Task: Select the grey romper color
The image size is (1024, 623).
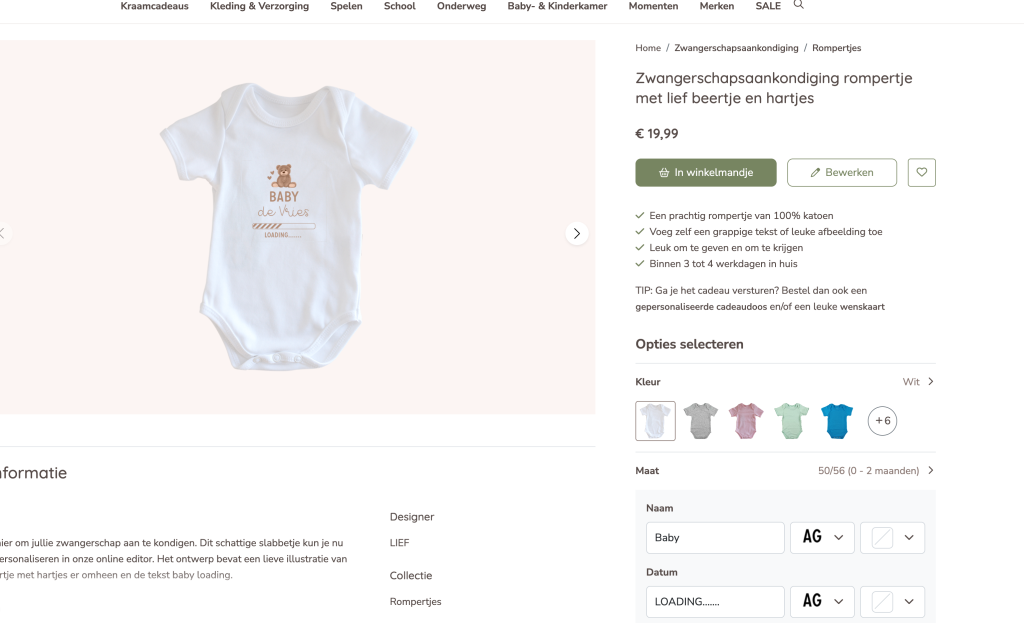Action: pyautogui.click(x=701, y=421)
